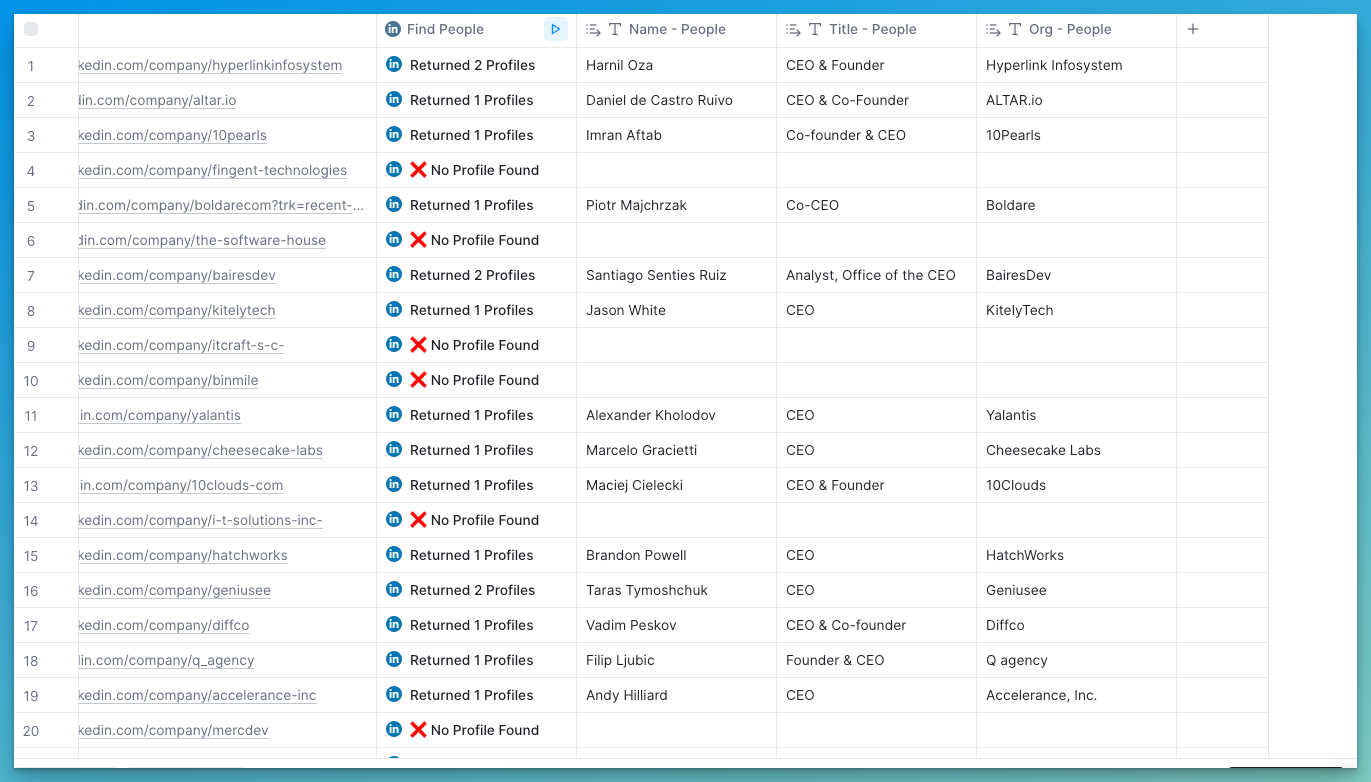Click the LinkedIn icon in the yalantis row

(x=394, y=415)
